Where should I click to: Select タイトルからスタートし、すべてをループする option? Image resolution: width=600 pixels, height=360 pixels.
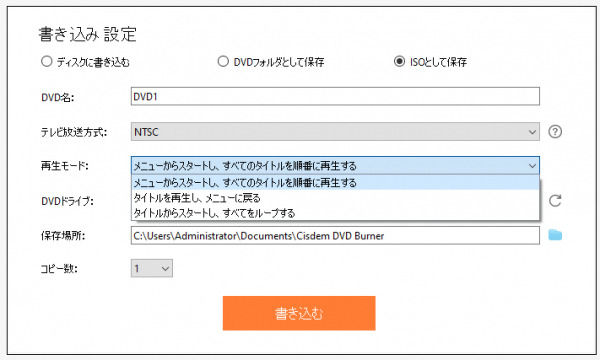click(335, 213)
